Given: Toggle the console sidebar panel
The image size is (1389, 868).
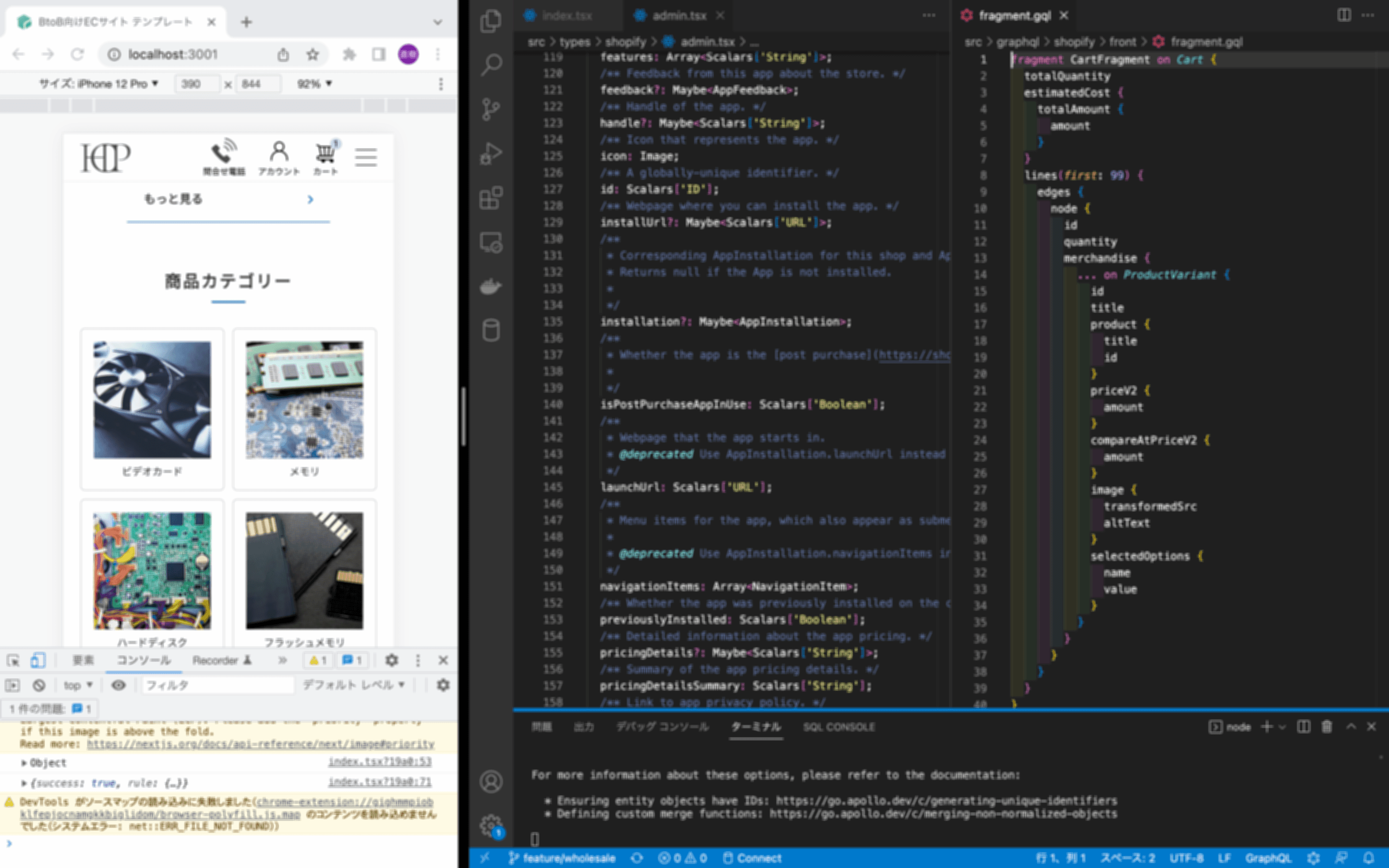Looking at the screenshot, I should click(12, 685).
